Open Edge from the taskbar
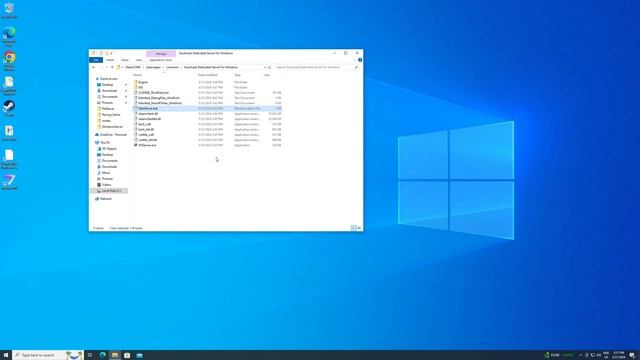Image resolution: width=640 pixels, height=360 pixels. click(x=102, y=355)
